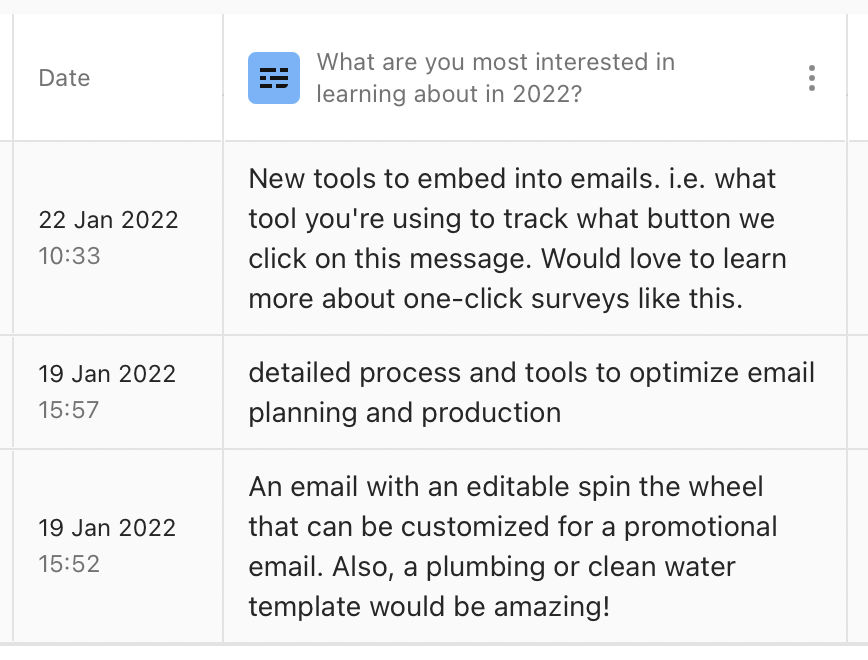Click the 22 Jan 2022 date
This screenshot has width=868, height=660.
click(x=107, y=219)
